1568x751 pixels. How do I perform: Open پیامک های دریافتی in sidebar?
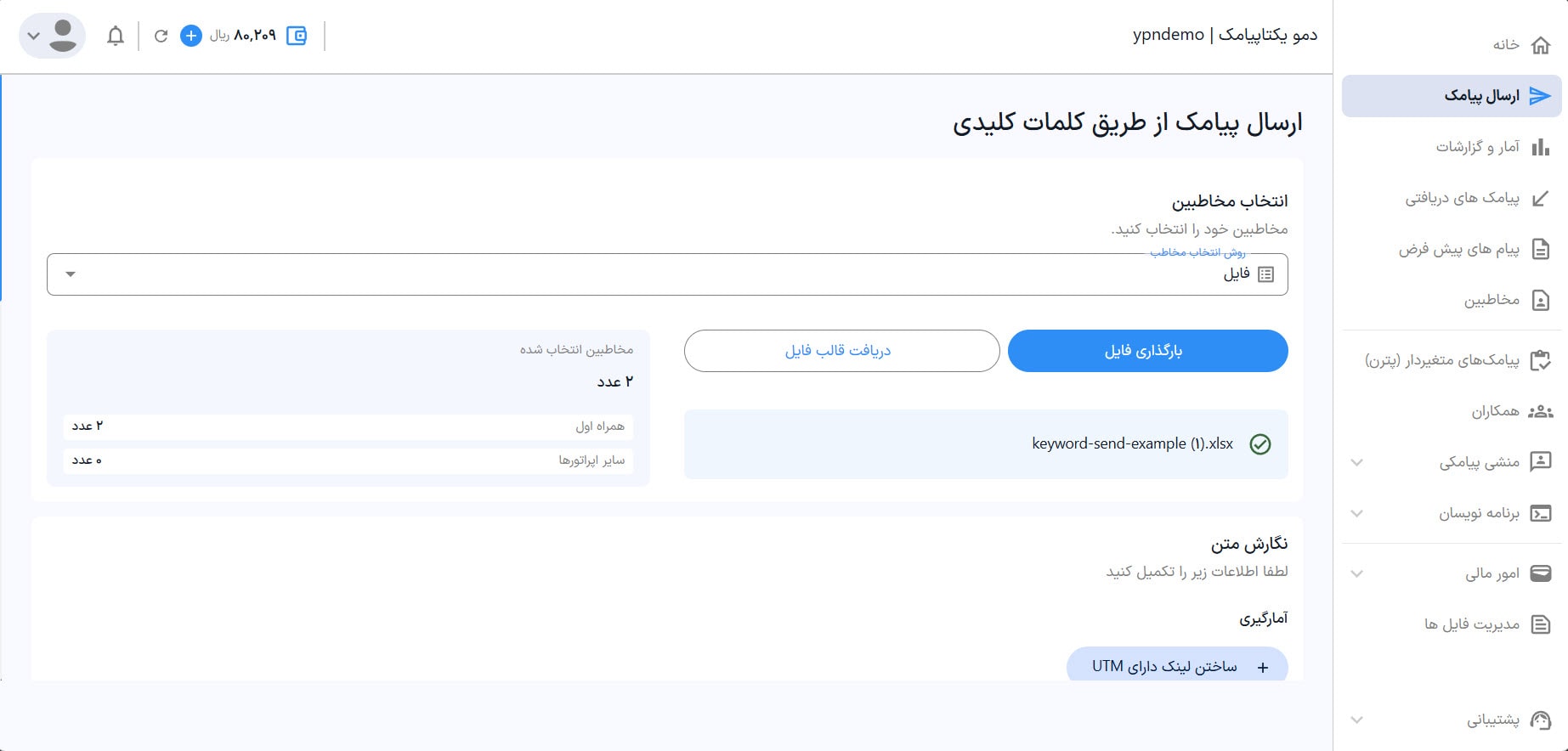pos(1462,198)
